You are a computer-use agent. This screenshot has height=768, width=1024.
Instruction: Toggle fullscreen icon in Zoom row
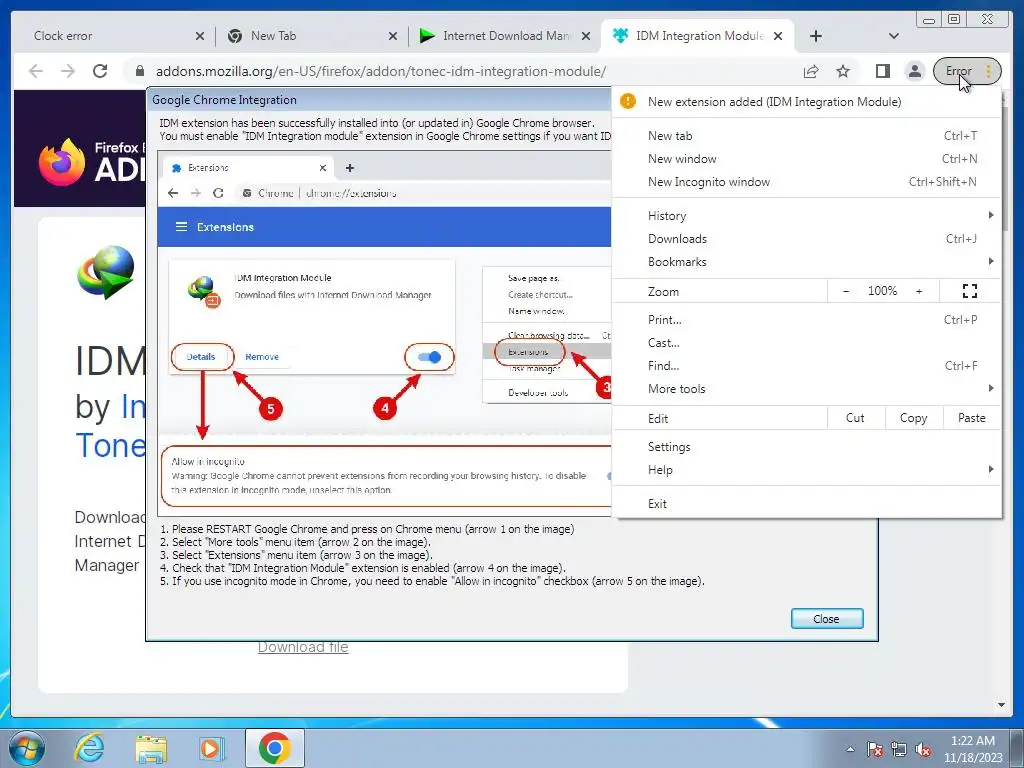pyautogui.click(x=970, y=291)
